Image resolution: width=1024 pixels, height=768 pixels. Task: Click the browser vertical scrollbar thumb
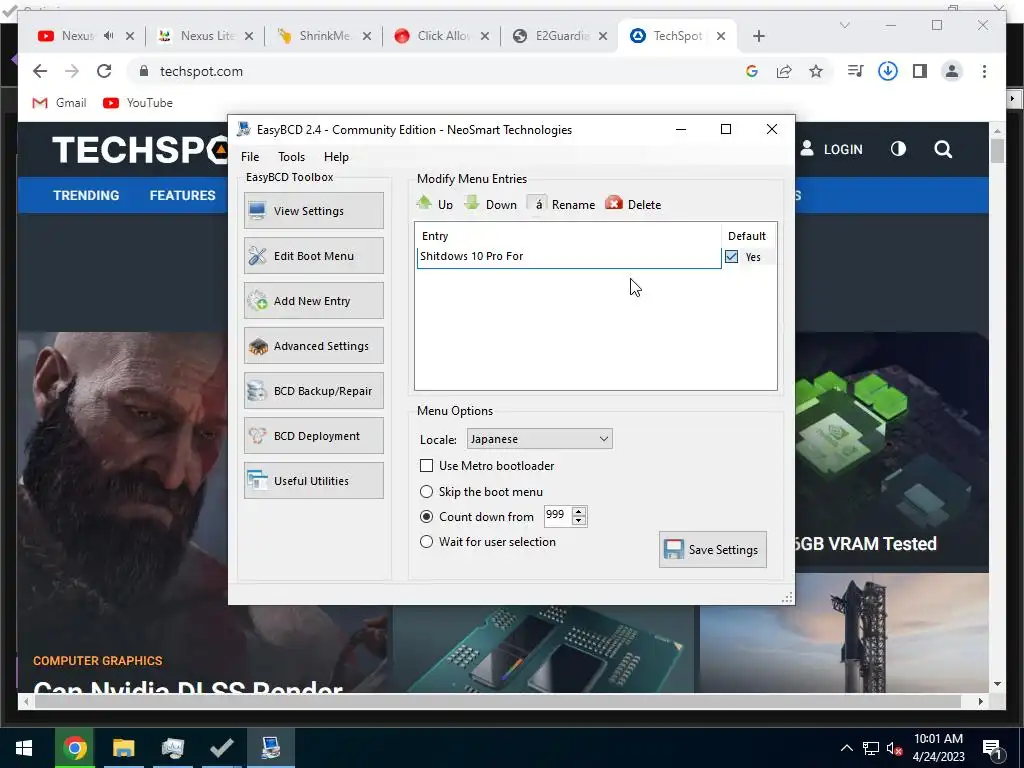(997, 151)
